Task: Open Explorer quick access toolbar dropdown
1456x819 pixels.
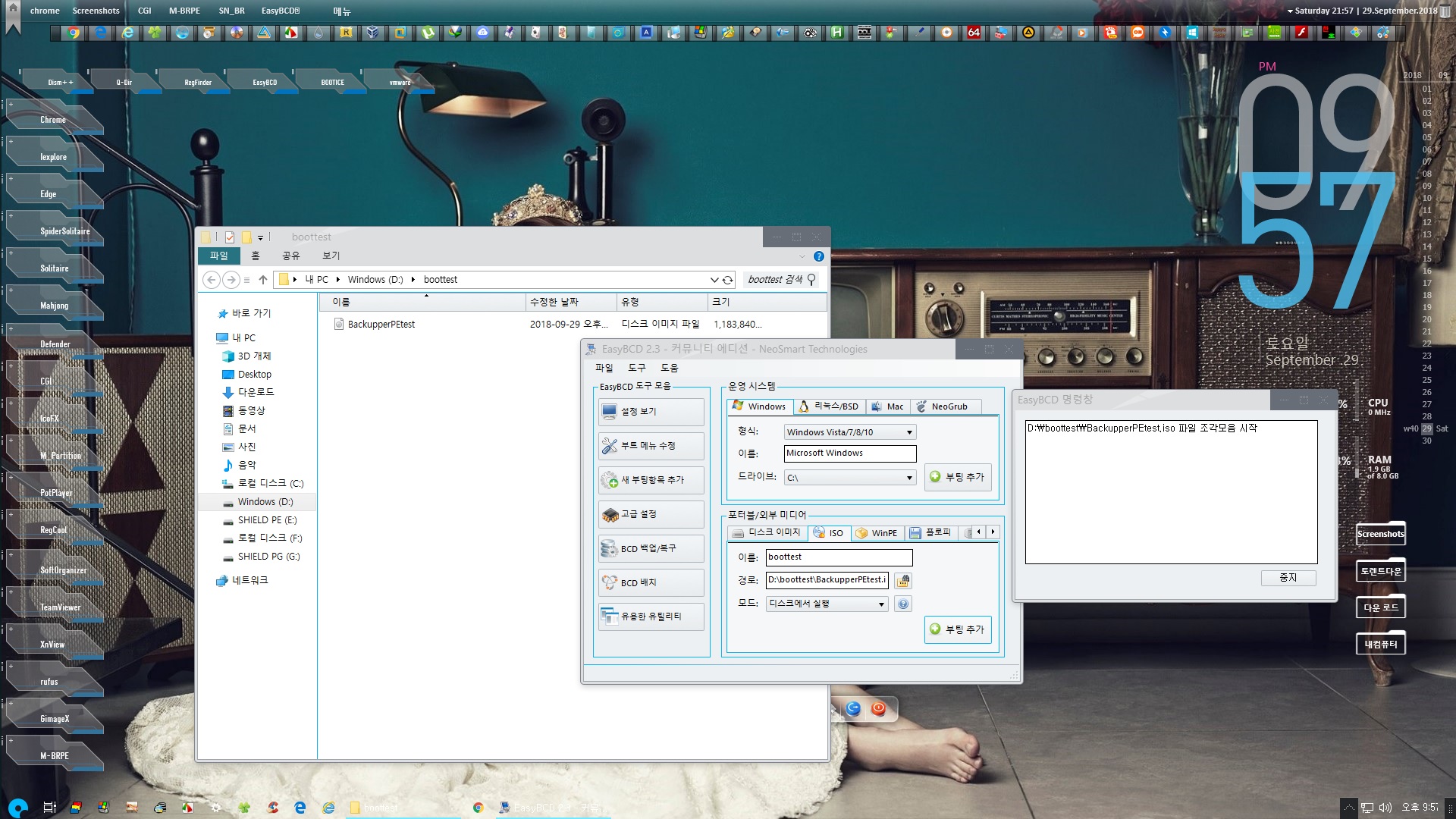Action: click(x=260, y=237)
